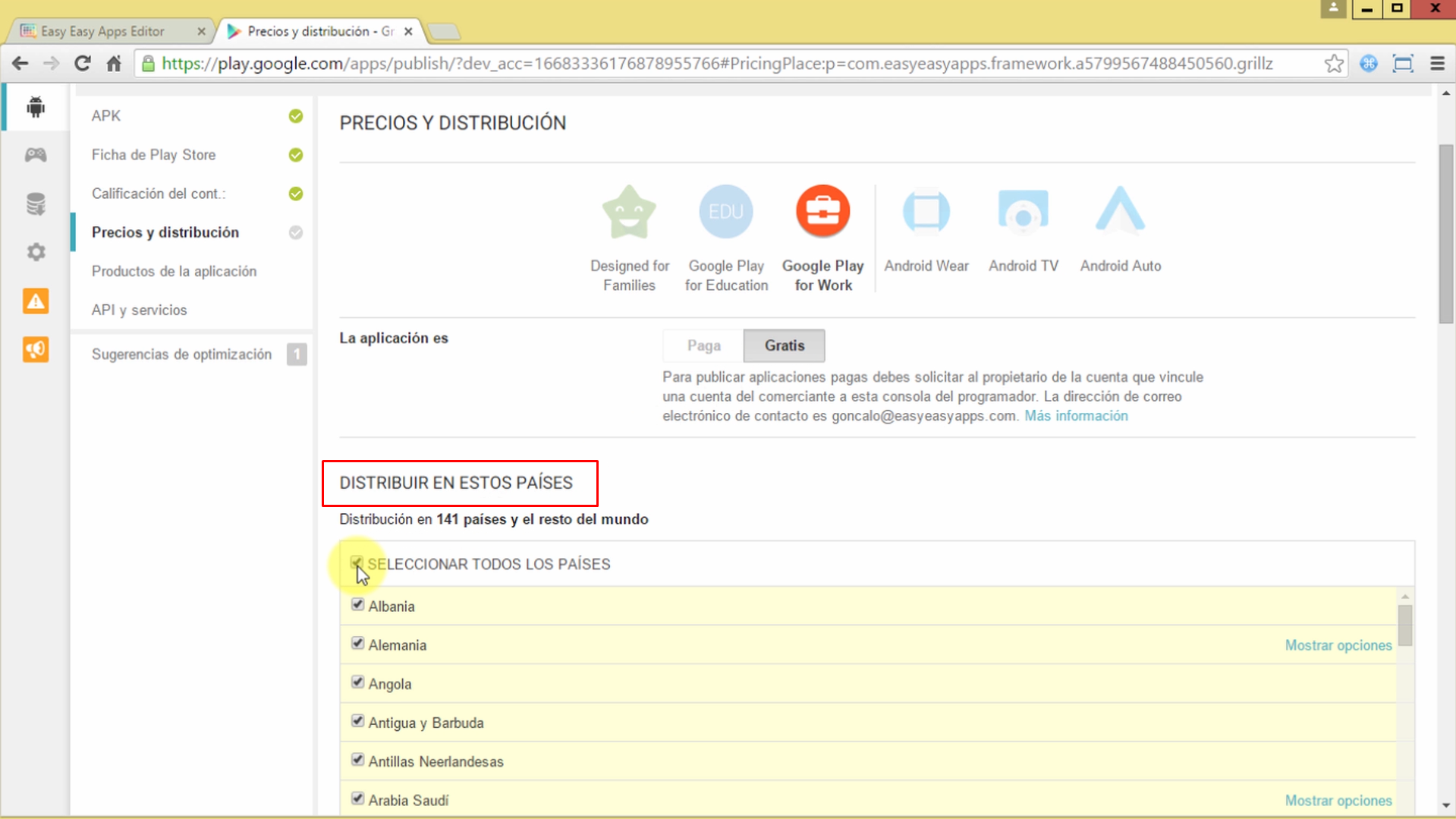Disable distribution to Angola
The image size is (1456, 819).
point(357,682)
